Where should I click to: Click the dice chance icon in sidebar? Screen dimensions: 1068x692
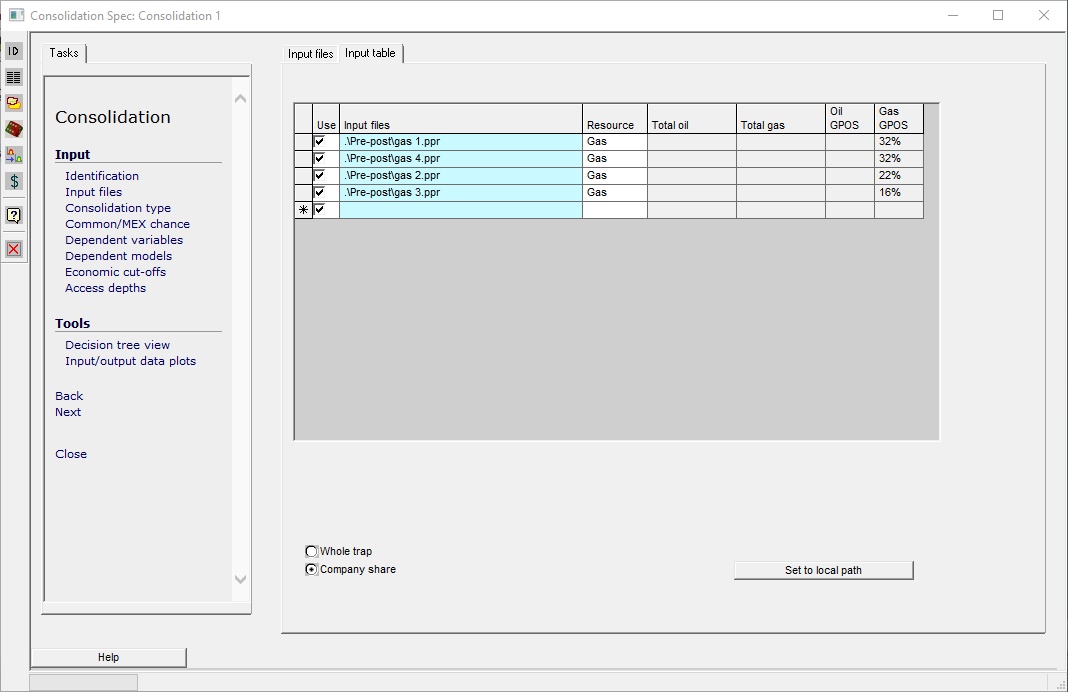click(14, 129)
